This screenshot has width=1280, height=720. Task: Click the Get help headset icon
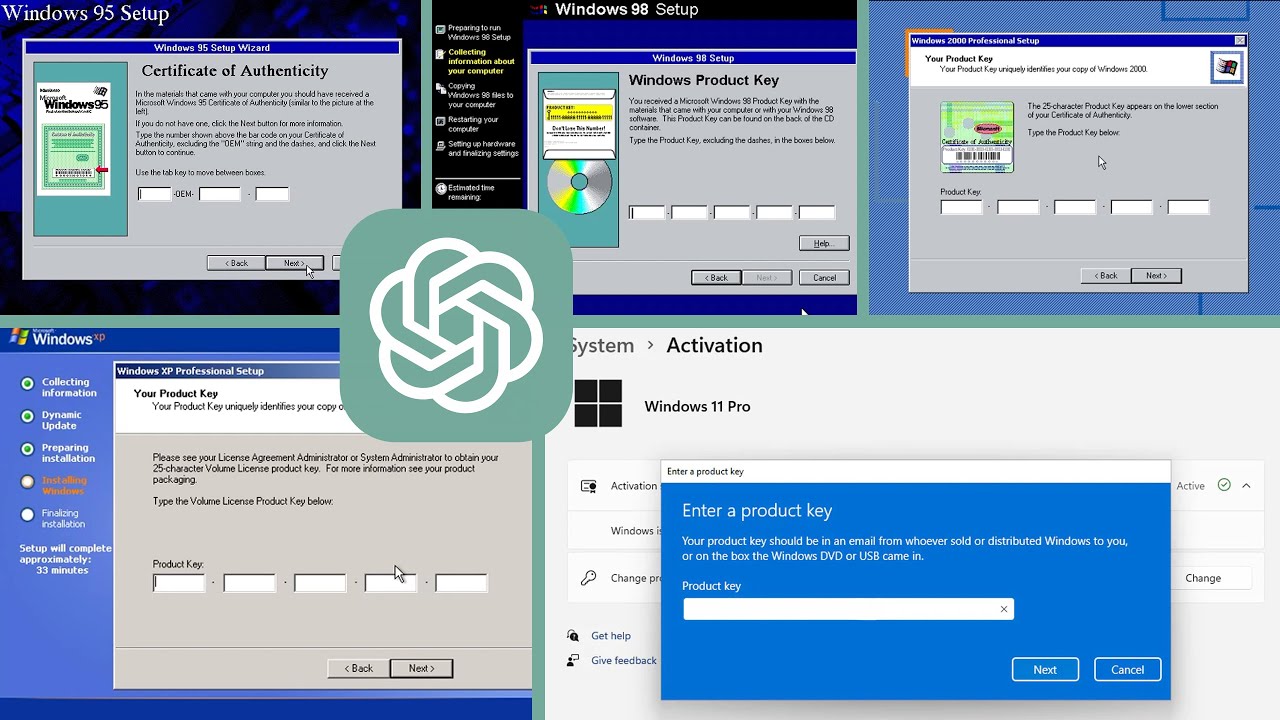pyautogui.click(x=573, y=635)
